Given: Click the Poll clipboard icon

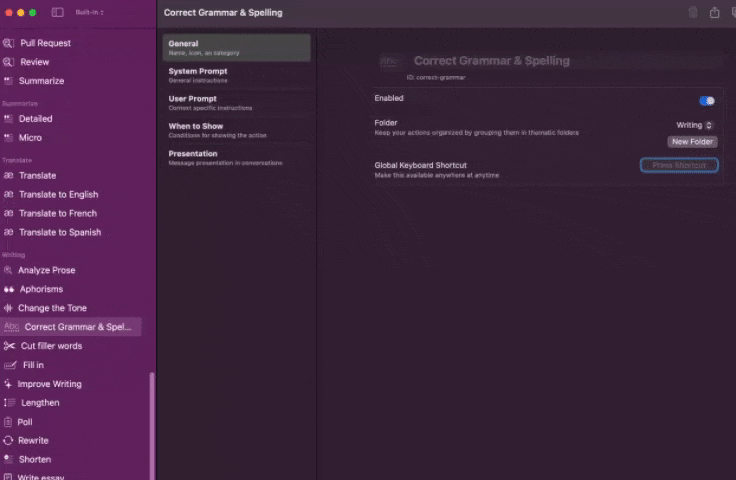Looking at the screenshot, I should pyautogui.click(x=8, y=422).
